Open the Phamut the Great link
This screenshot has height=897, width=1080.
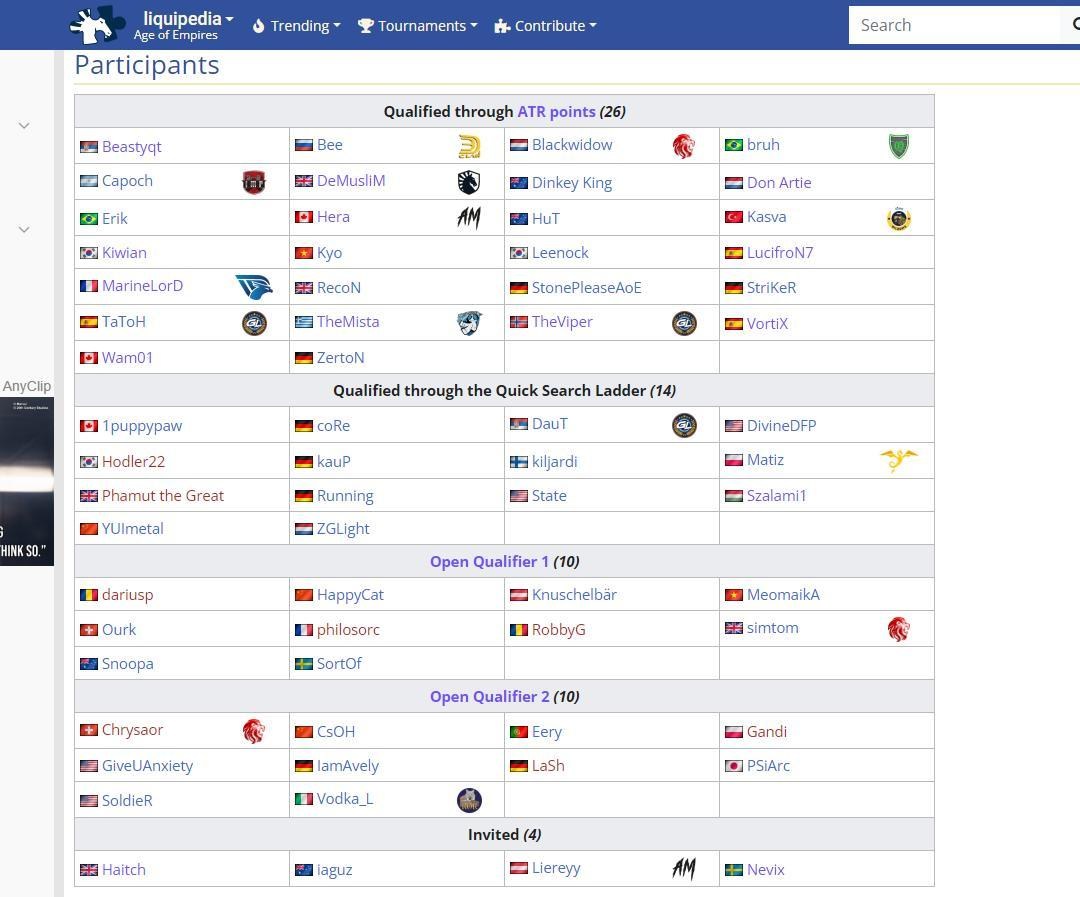pyautogui.click(x=163, y=495)
